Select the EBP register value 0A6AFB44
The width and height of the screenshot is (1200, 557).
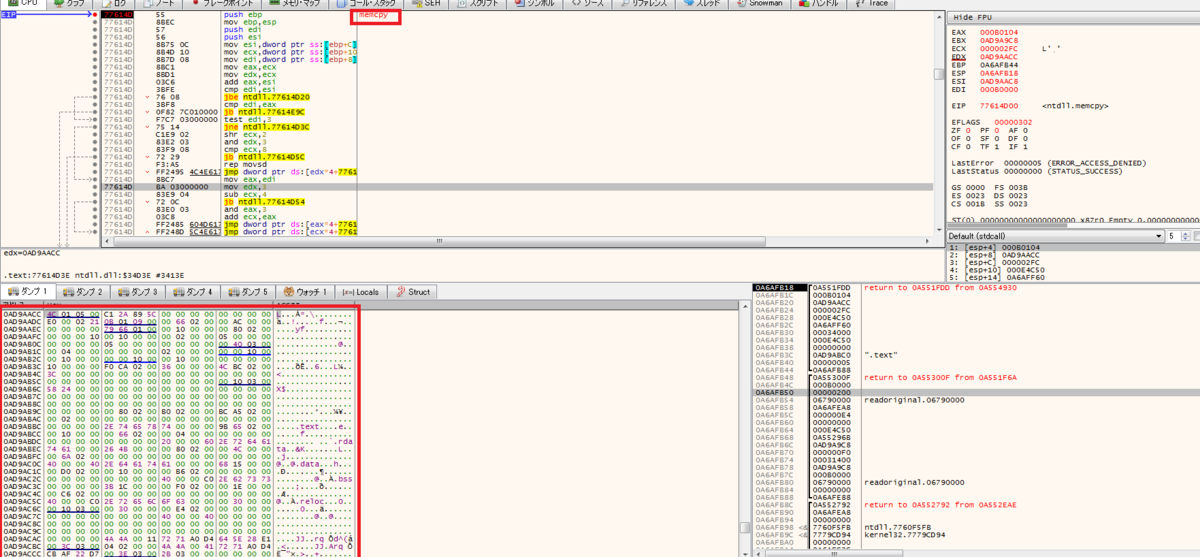point(999,64)
